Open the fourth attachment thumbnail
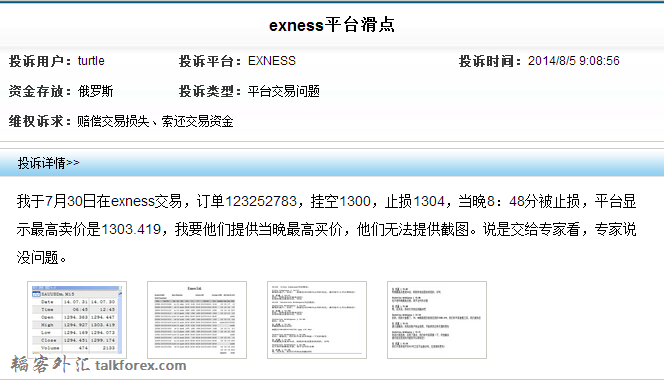The width and height of the screenshot is (664, 380). (437, 320)
